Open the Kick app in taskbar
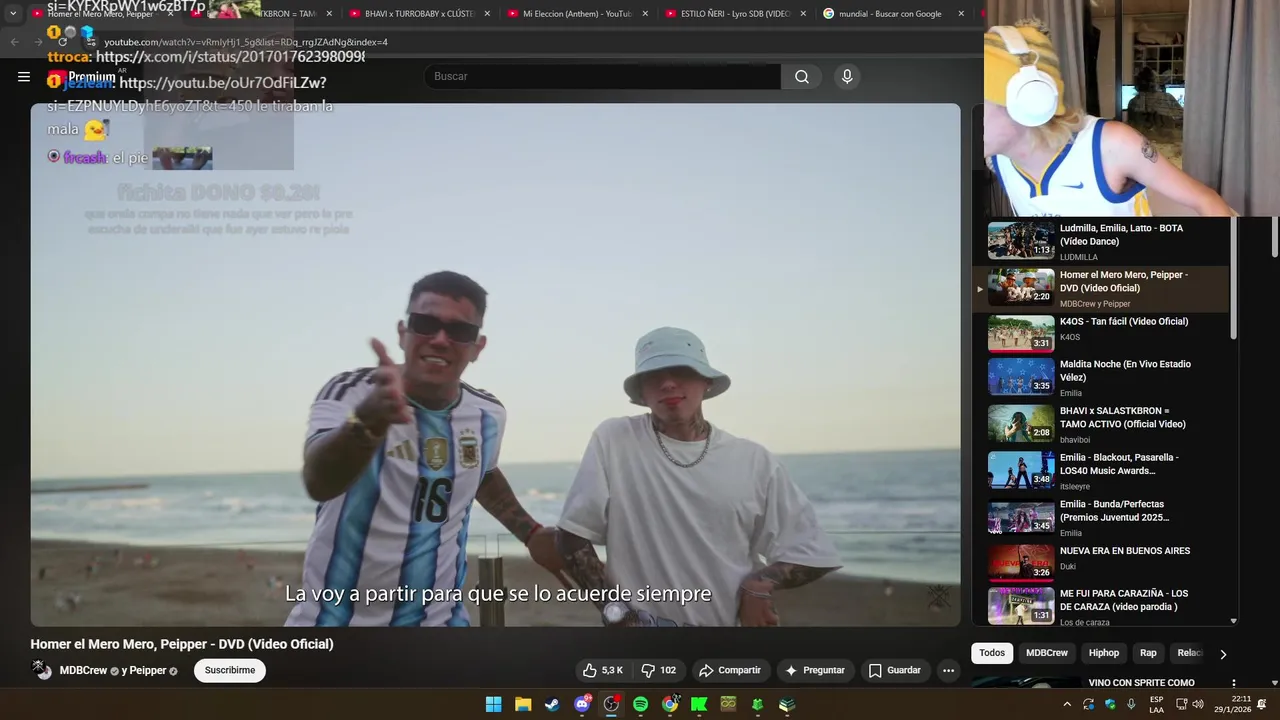Image resolution: width=1280 pixels, height=720 pixels. [699, 704]
